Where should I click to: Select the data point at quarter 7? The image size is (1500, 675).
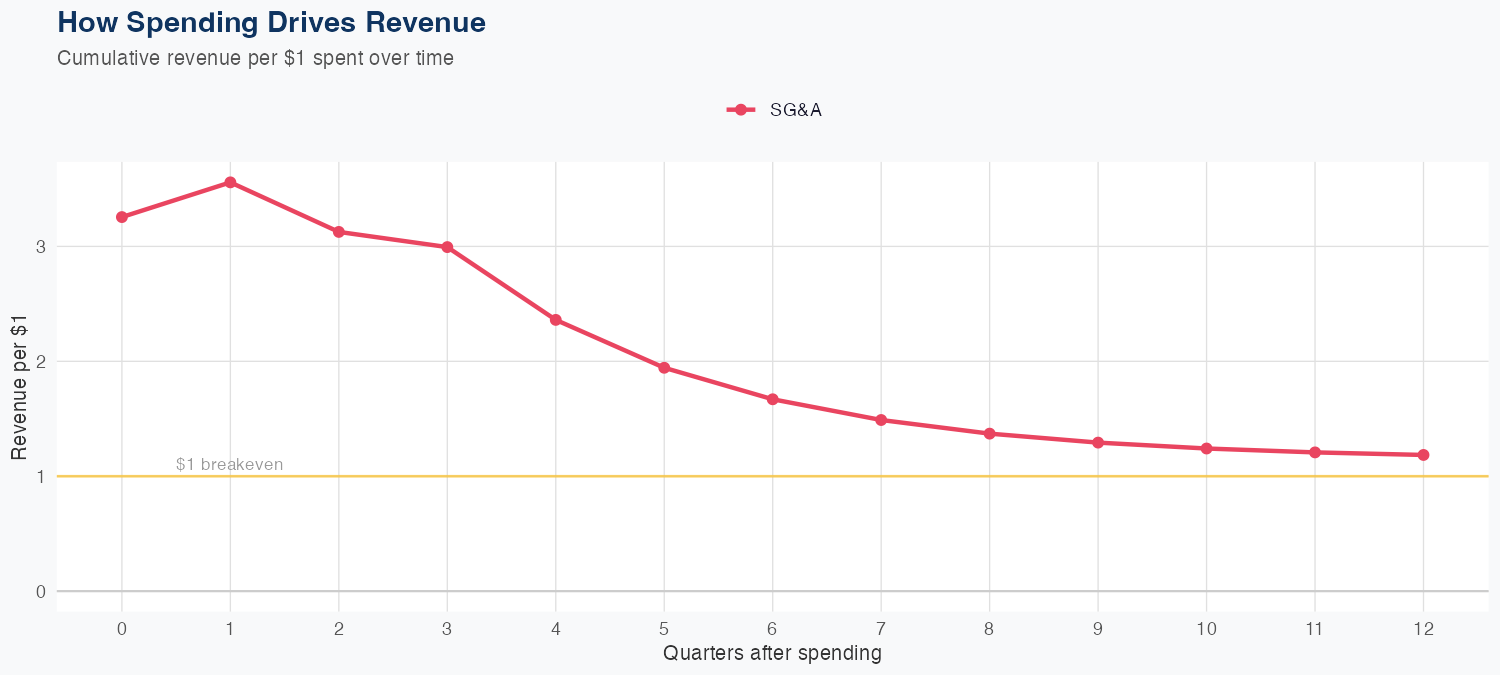tap(881, 420)
